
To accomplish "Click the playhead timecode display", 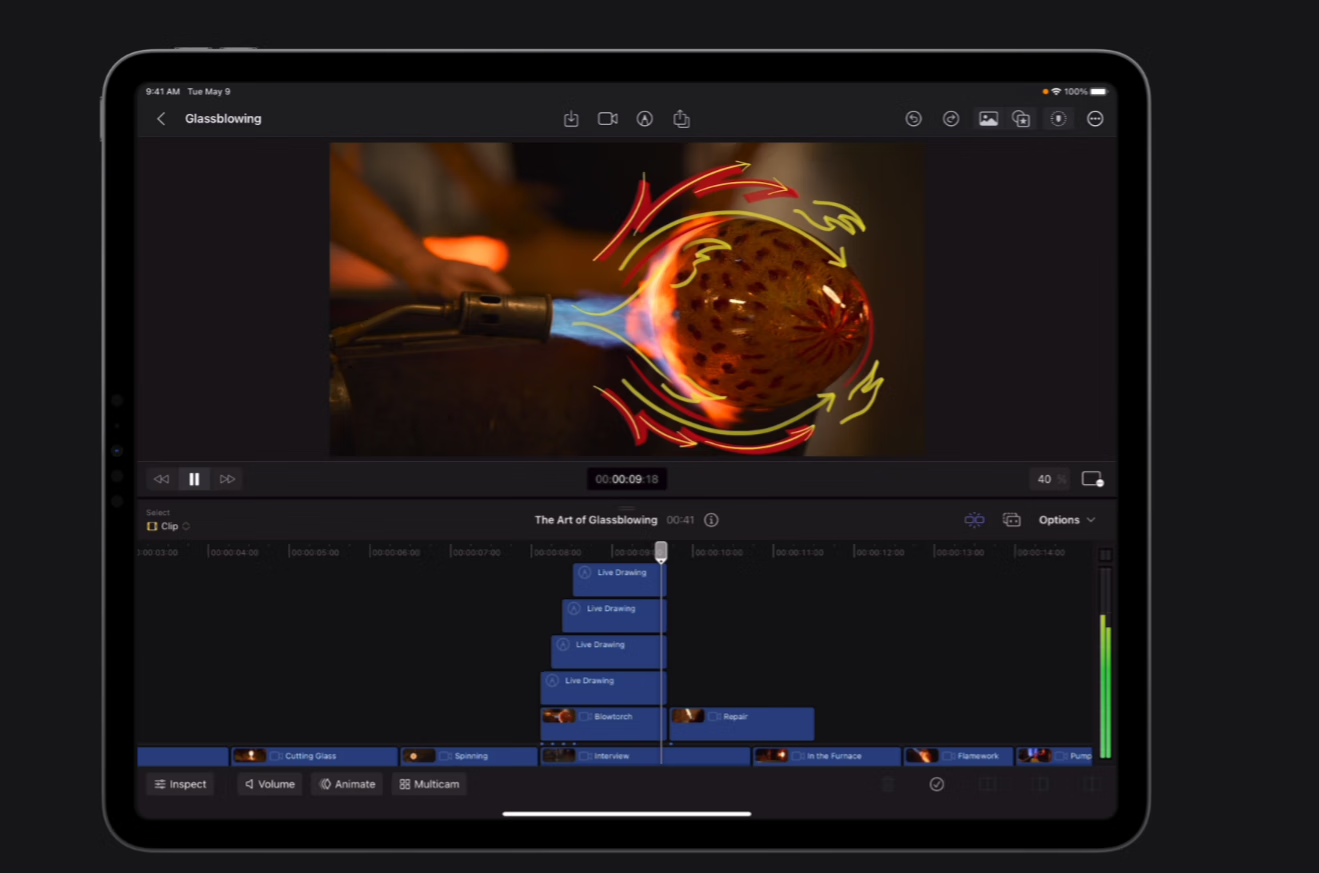I will [x=627, y=479].
